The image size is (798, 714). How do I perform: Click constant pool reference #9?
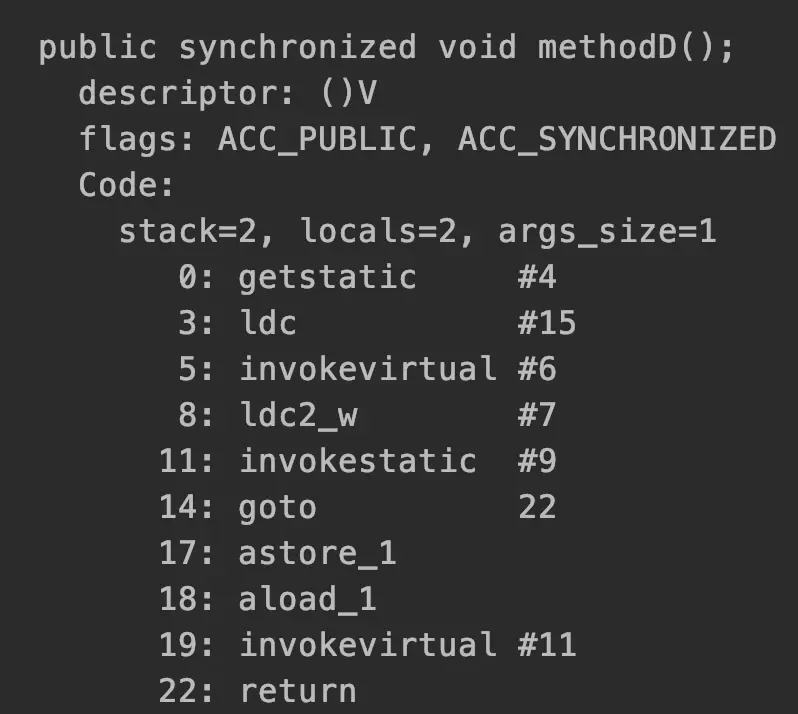pos(537,461)
